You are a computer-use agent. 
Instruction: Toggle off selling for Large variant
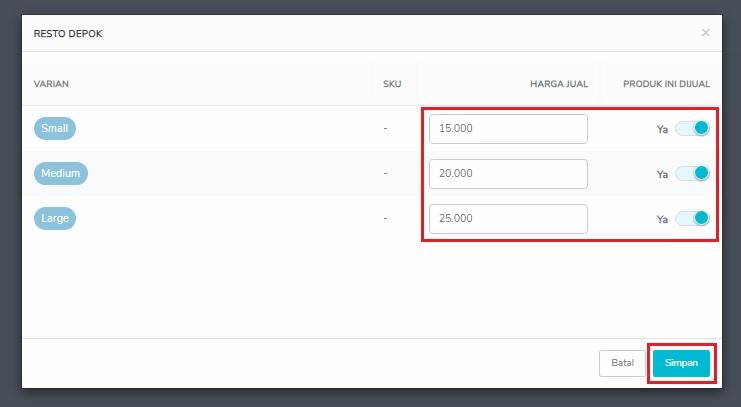click(x=692, y=218)
